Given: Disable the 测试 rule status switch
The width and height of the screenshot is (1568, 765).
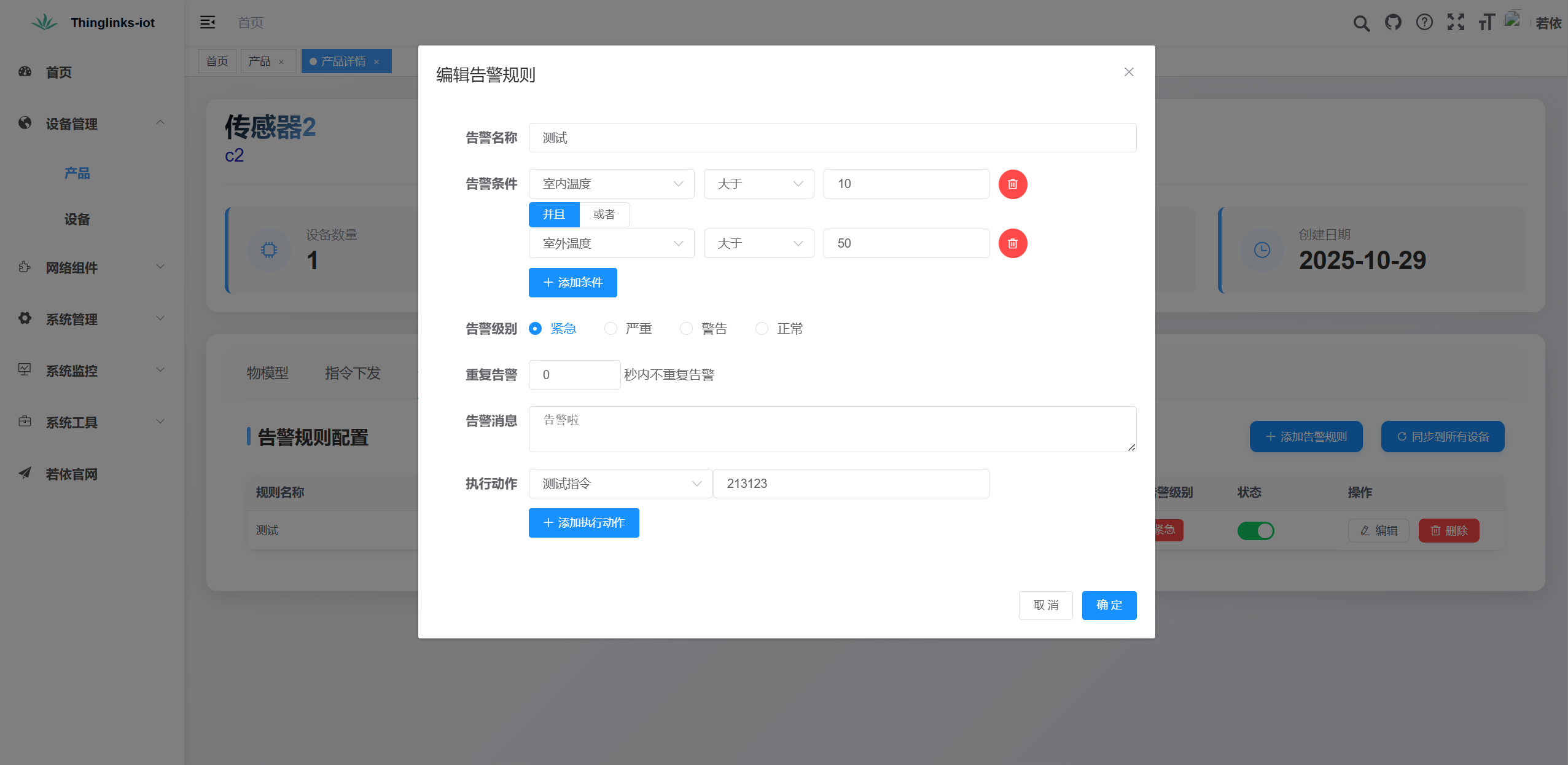Looking at the screenshot, I should (x=1256, y=530).
